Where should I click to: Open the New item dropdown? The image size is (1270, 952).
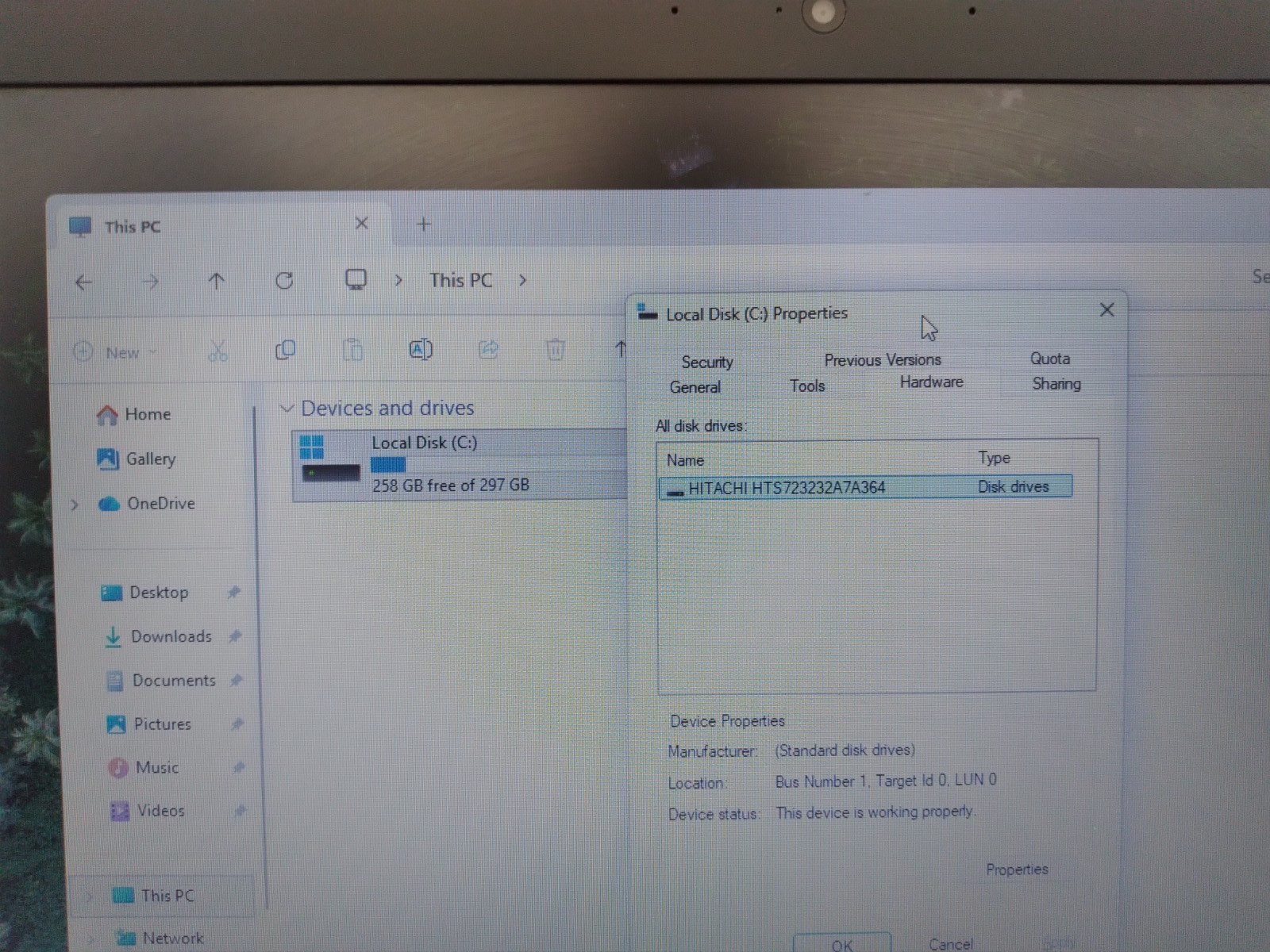[x=116, y=352]
